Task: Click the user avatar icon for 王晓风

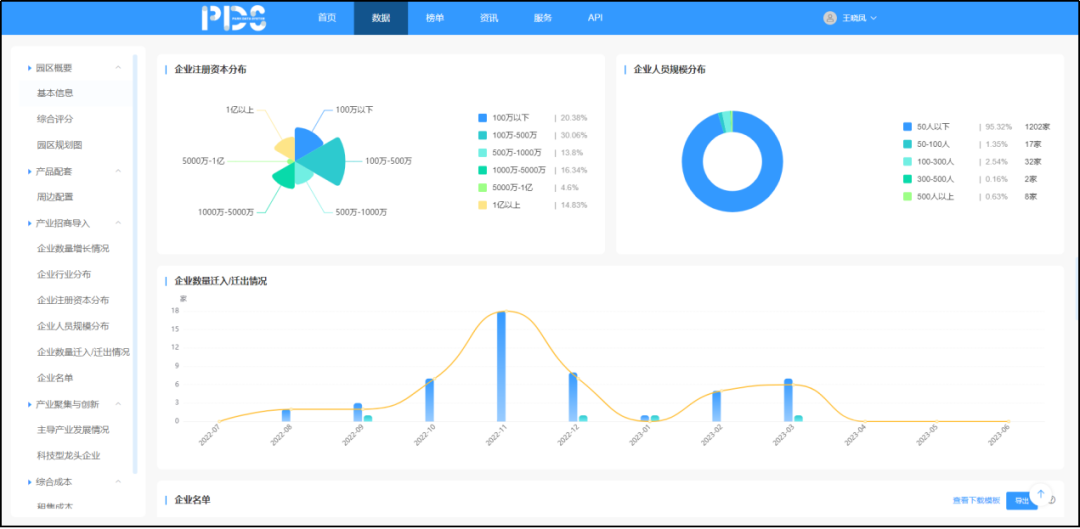Action: coord(829,18)
